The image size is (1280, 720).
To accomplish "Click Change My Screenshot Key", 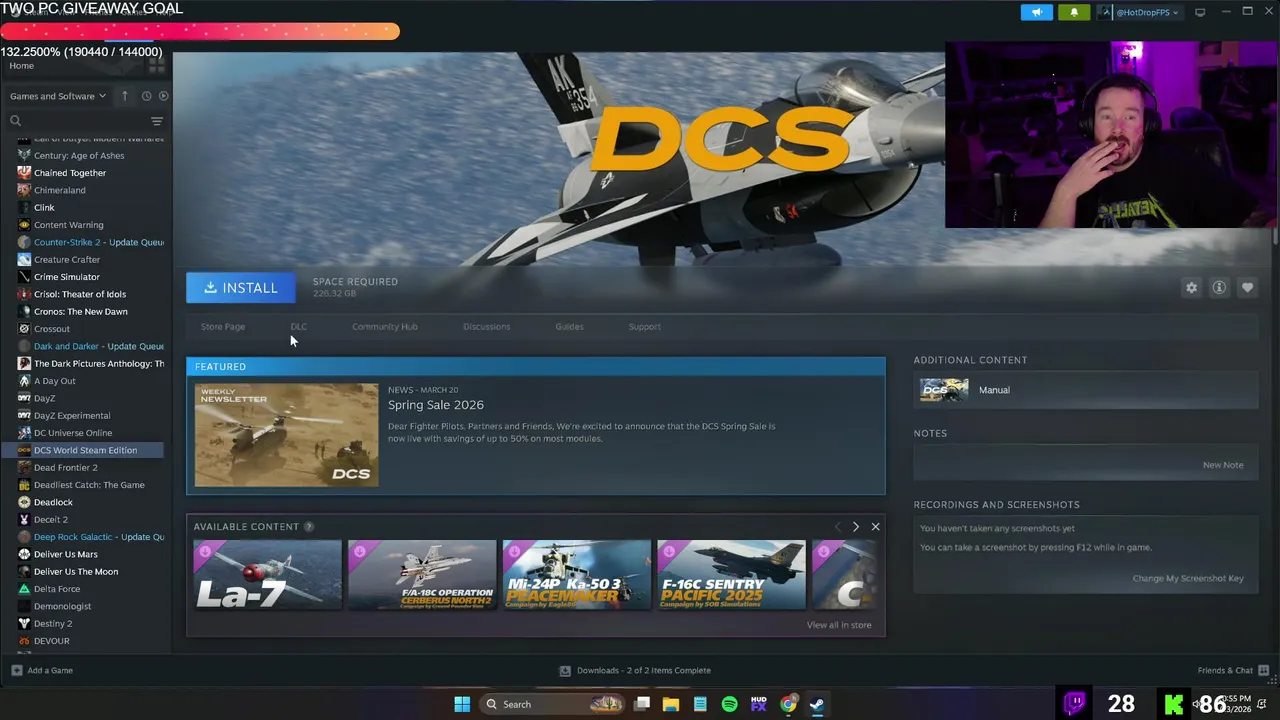I will pos(1188,579).
